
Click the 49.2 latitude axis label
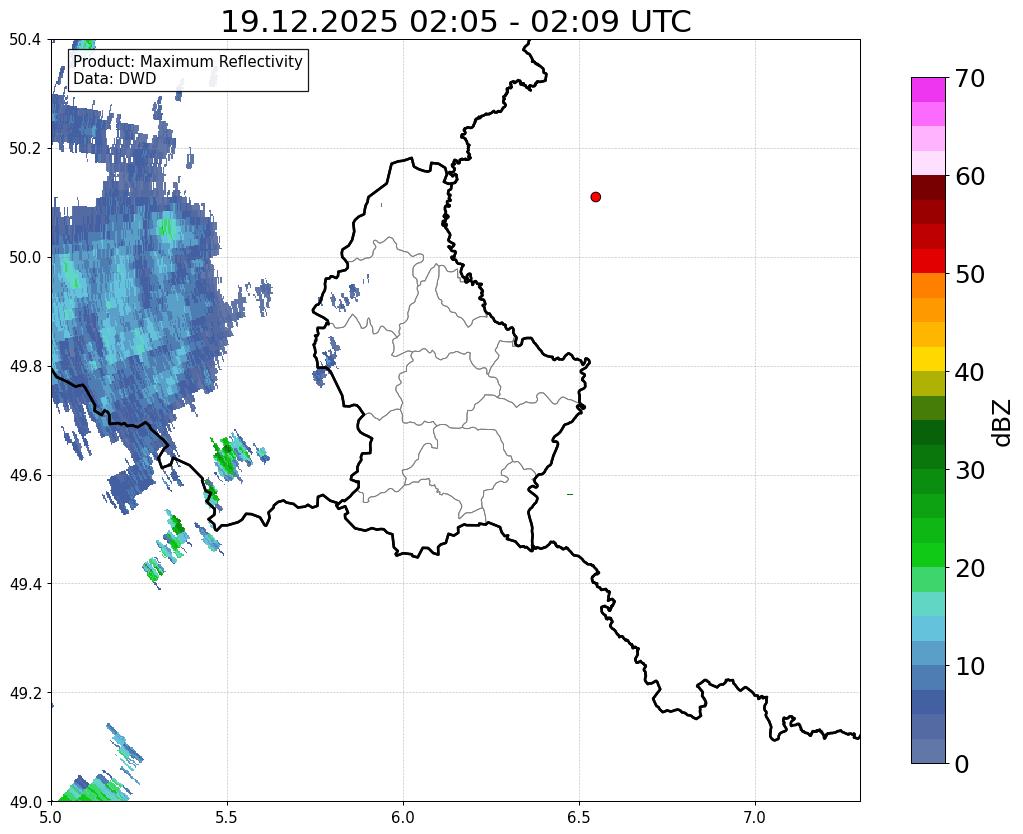(25, 693)
